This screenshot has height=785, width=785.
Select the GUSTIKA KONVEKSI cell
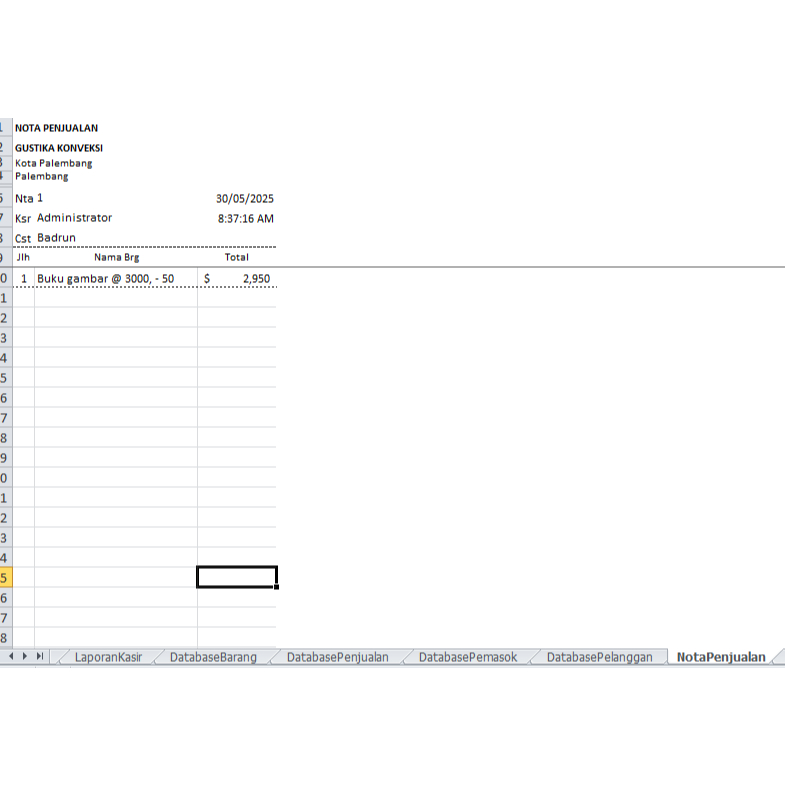pos(59,148)
